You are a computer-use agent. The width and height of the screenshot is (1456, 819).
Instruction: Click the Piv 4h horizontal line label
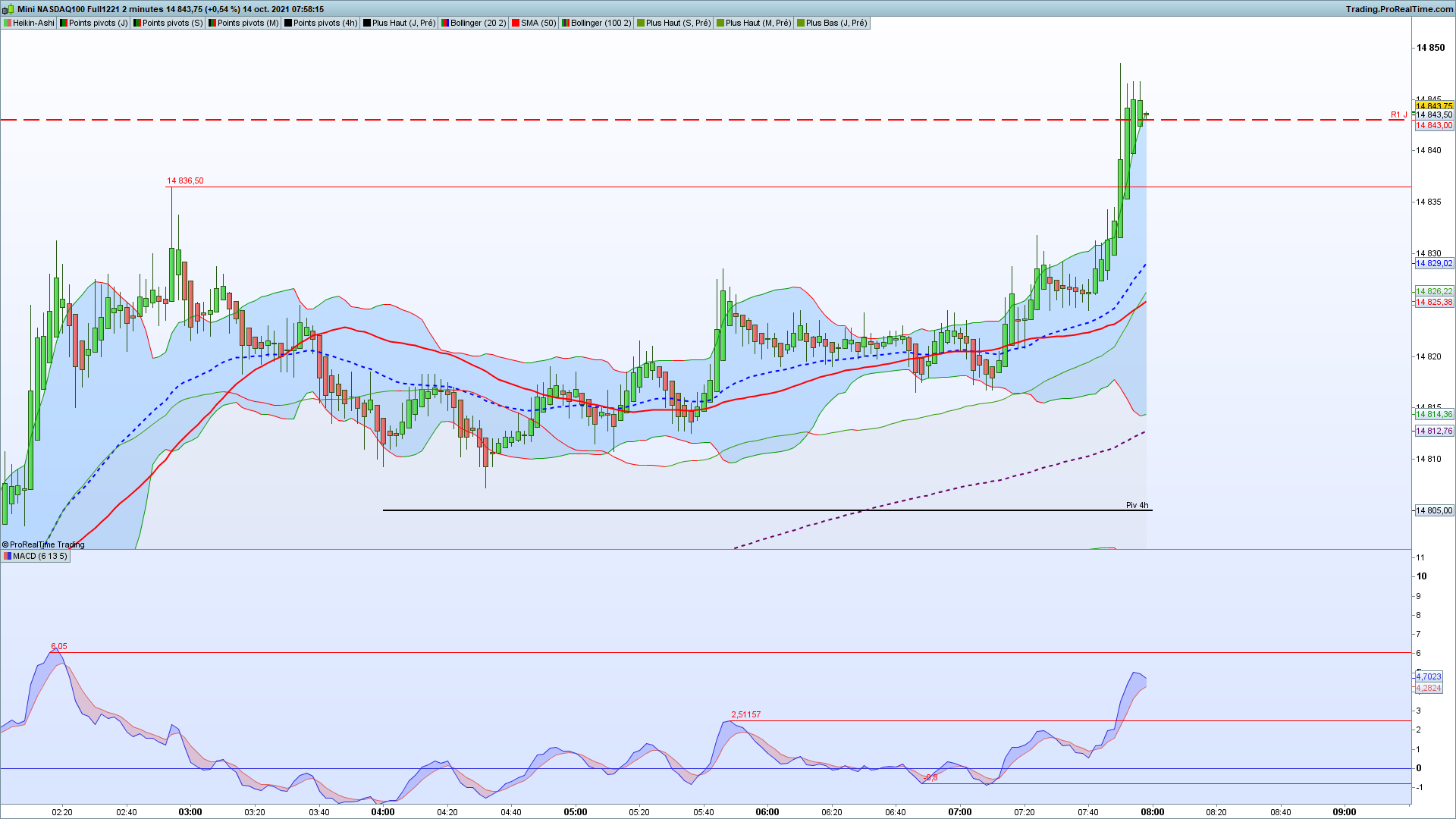[x=1136, y=505]
